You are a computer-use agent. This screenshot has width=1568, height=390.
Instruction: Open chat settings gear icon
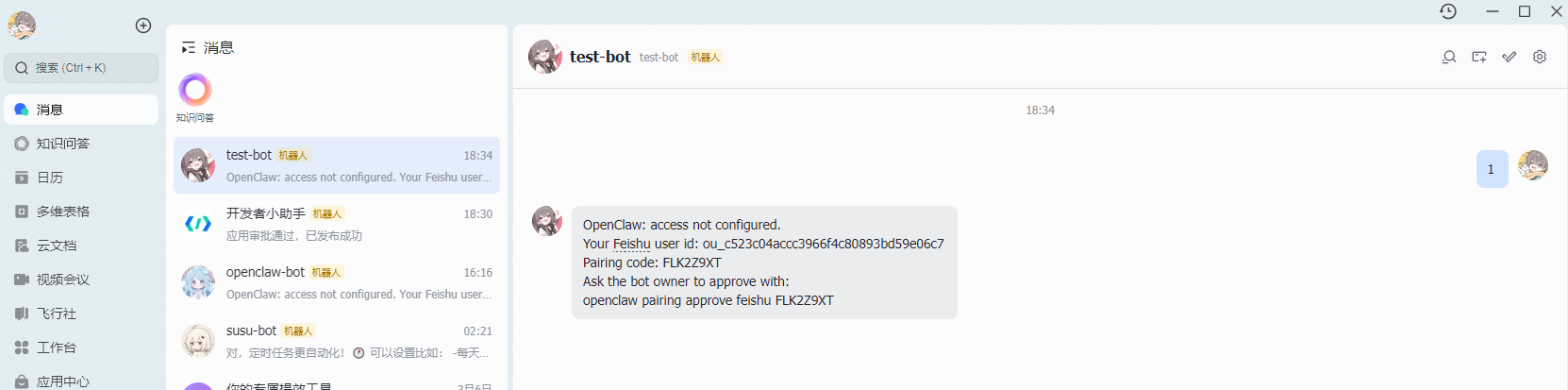1540,57
